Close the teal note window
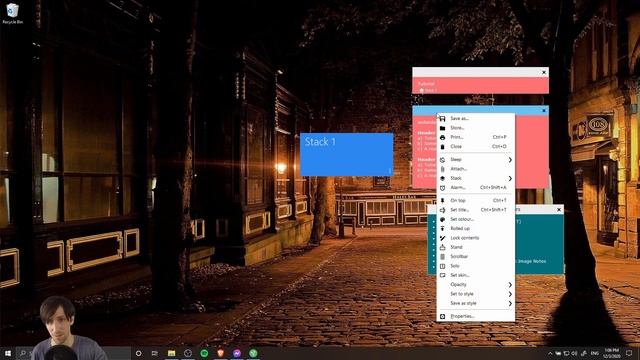Screen dimensions: 640x360 pyautogui.click(x=559, y=210)
